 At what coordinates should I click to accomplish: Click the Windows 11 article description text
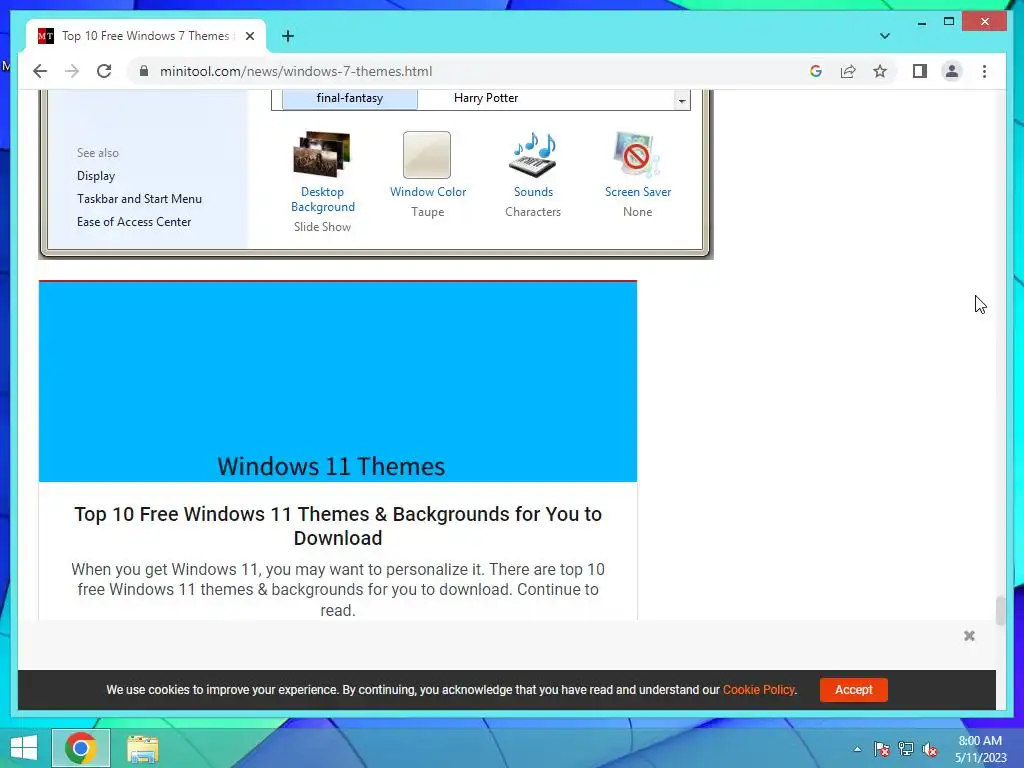(x=338, y=589)
